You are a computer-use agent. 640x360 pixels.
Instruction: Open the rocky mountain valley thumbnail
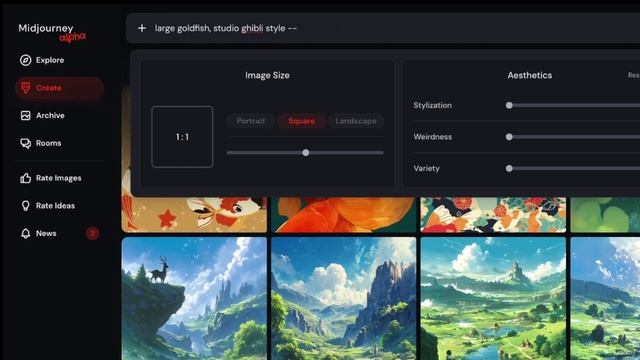pos(344,298)
